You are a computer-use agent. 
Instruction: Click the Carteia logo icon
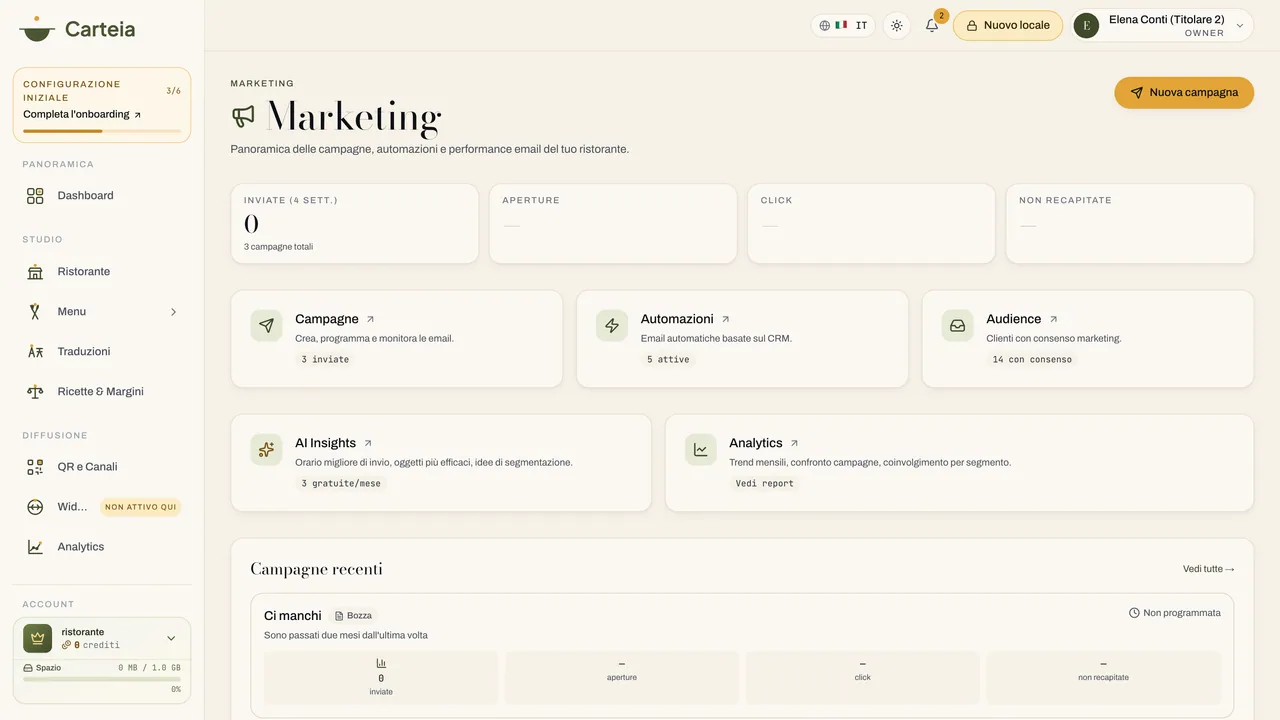tap(37, 28)
